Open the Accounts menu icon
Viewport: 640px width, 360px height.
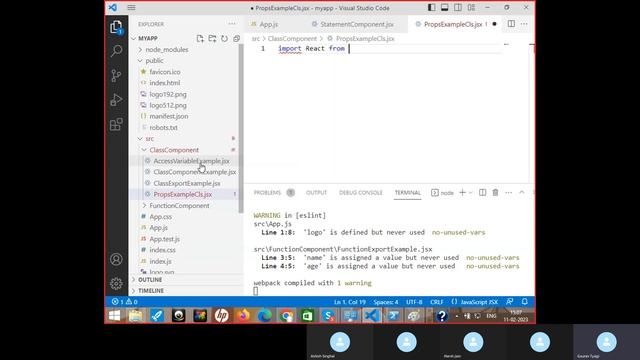(116, 259)
